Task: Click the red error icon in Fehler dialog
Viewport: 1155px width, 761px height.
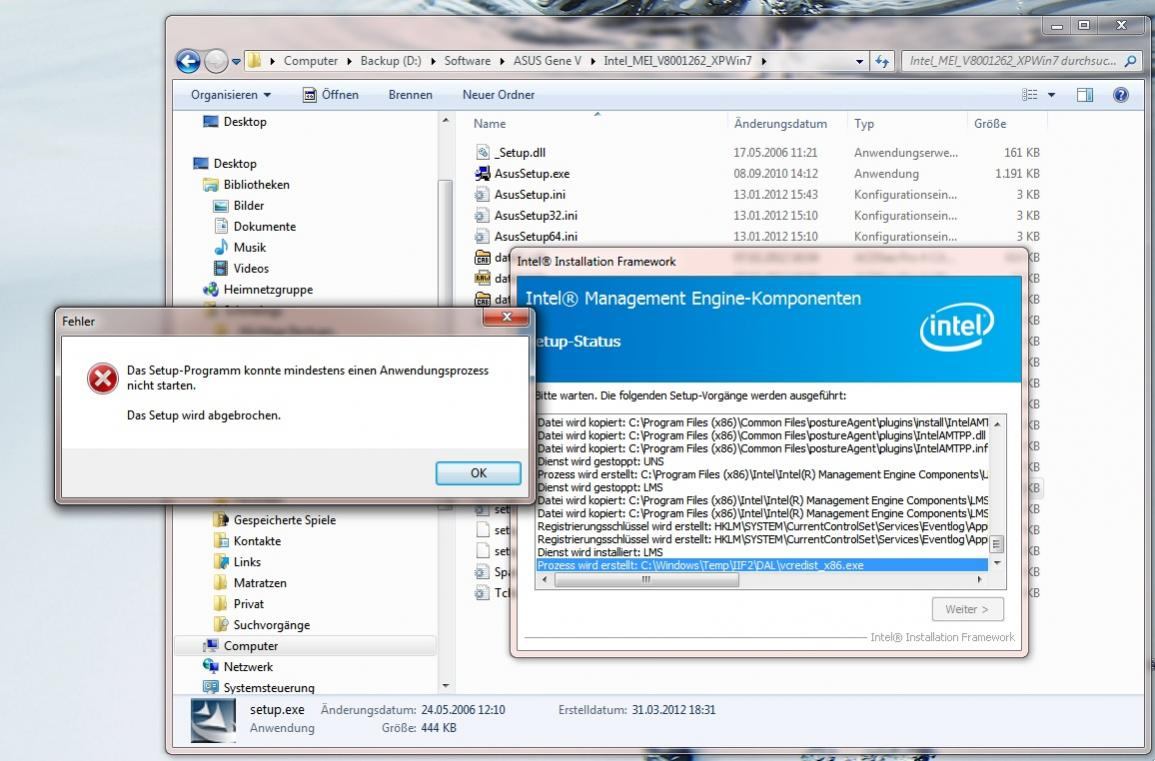Action: coord(102,378)
